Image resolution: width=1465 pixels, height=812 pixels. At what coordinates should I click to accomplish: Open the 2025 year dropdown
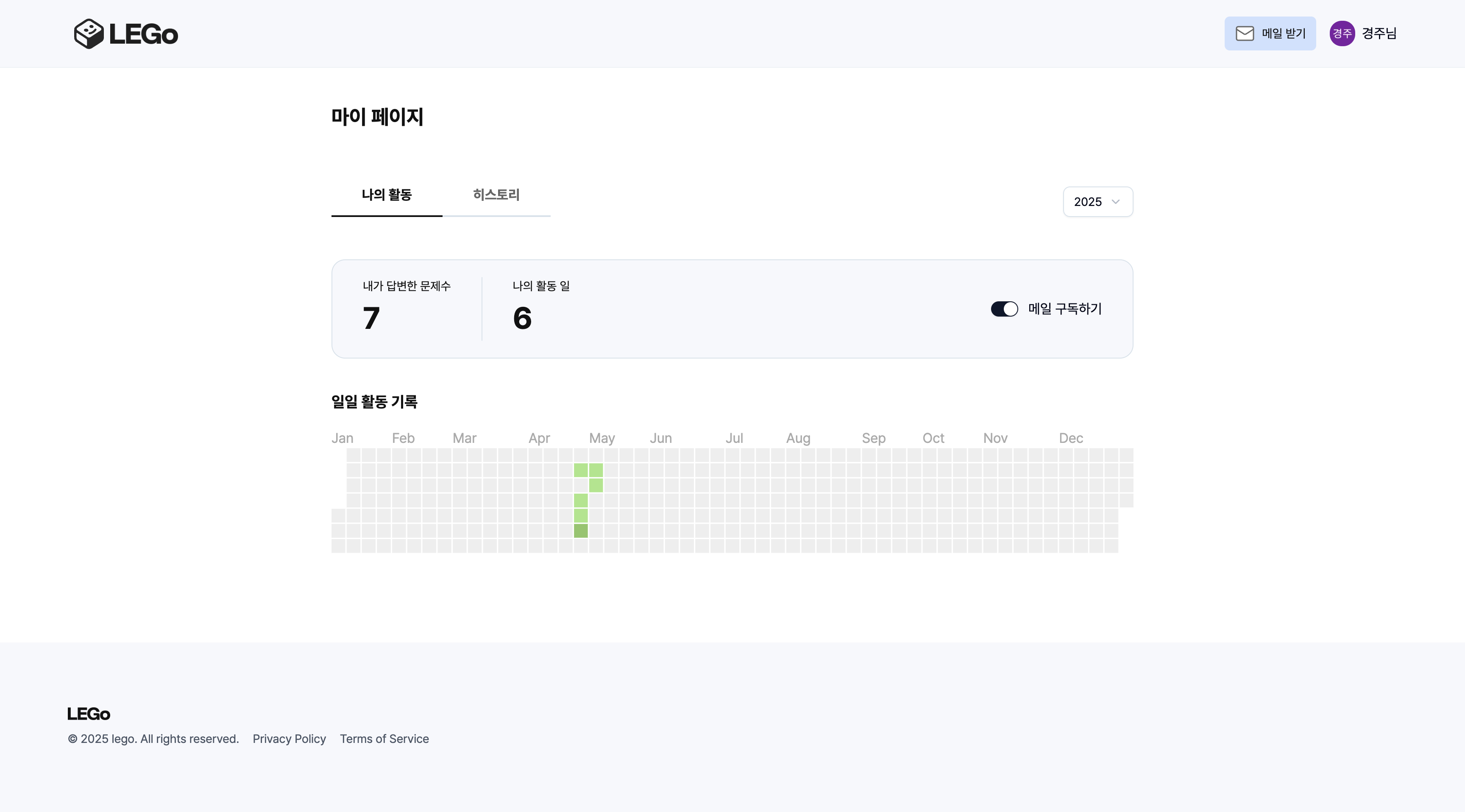tap(1097, 202)
